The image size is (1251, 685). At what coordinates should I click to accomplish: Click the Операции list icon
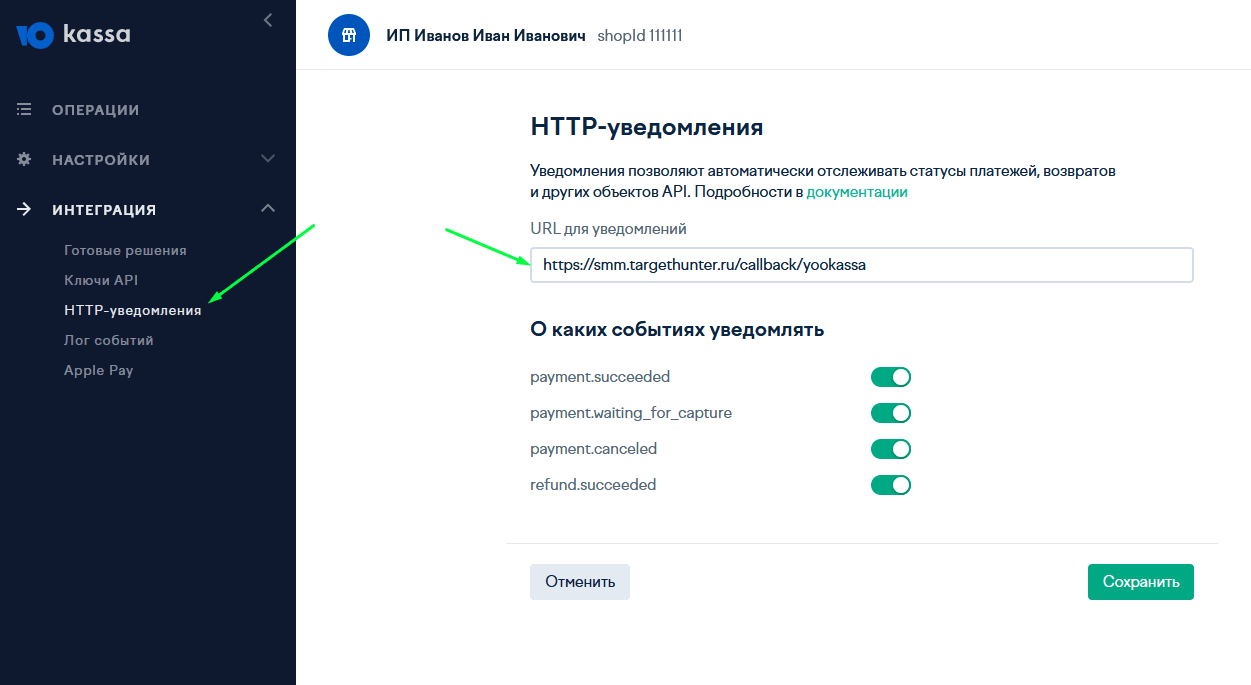coord(25,110)
